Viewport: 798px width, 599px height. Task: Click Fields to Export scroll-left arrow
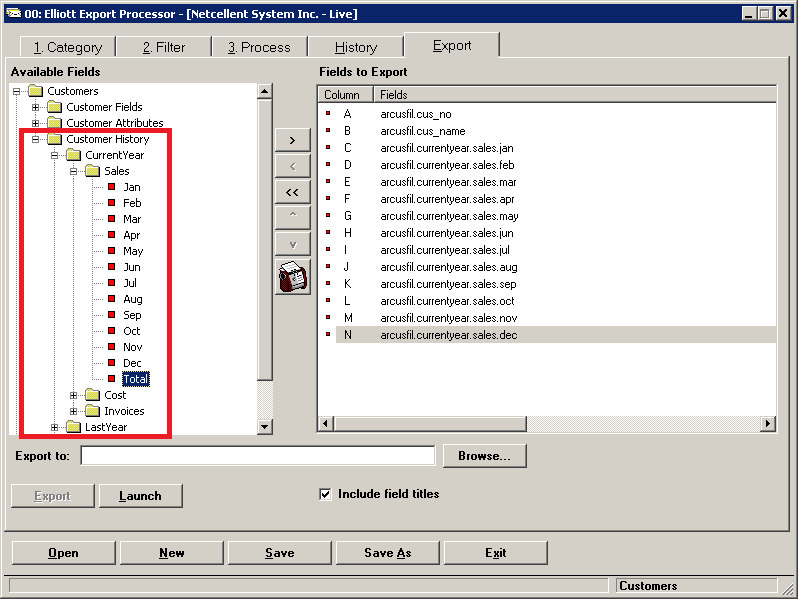326,423
